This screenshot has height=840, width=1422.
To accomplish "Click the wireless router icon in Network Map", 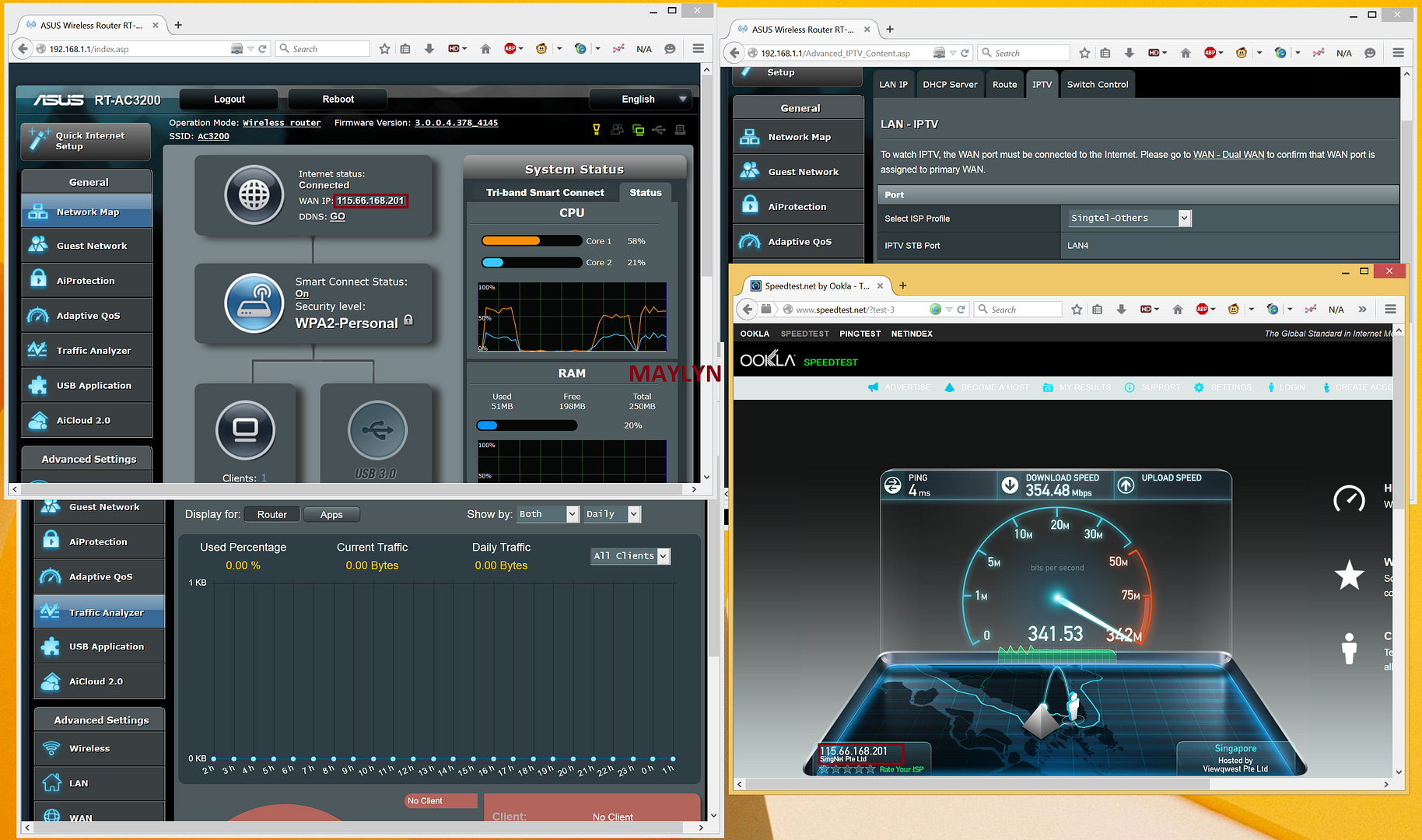I will coord(254,303).
